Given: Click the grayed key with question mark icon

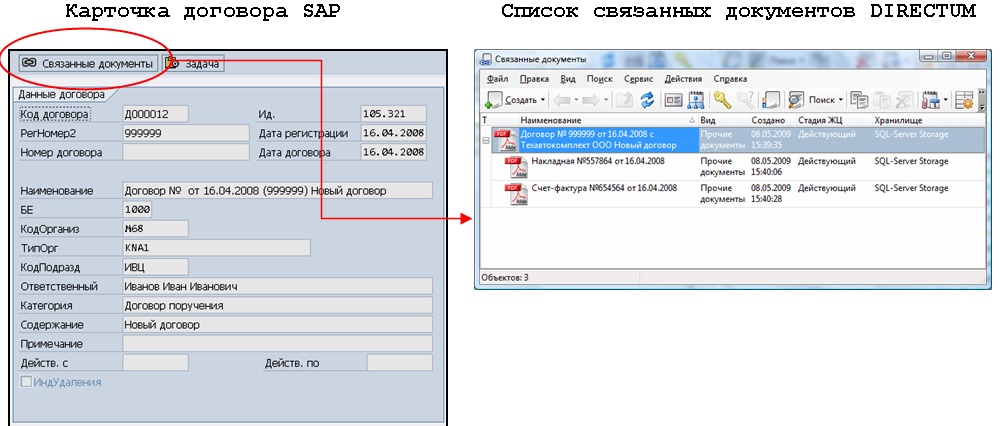Looking at the screenshot, I should pyautogui.click(x=745, y=100).
